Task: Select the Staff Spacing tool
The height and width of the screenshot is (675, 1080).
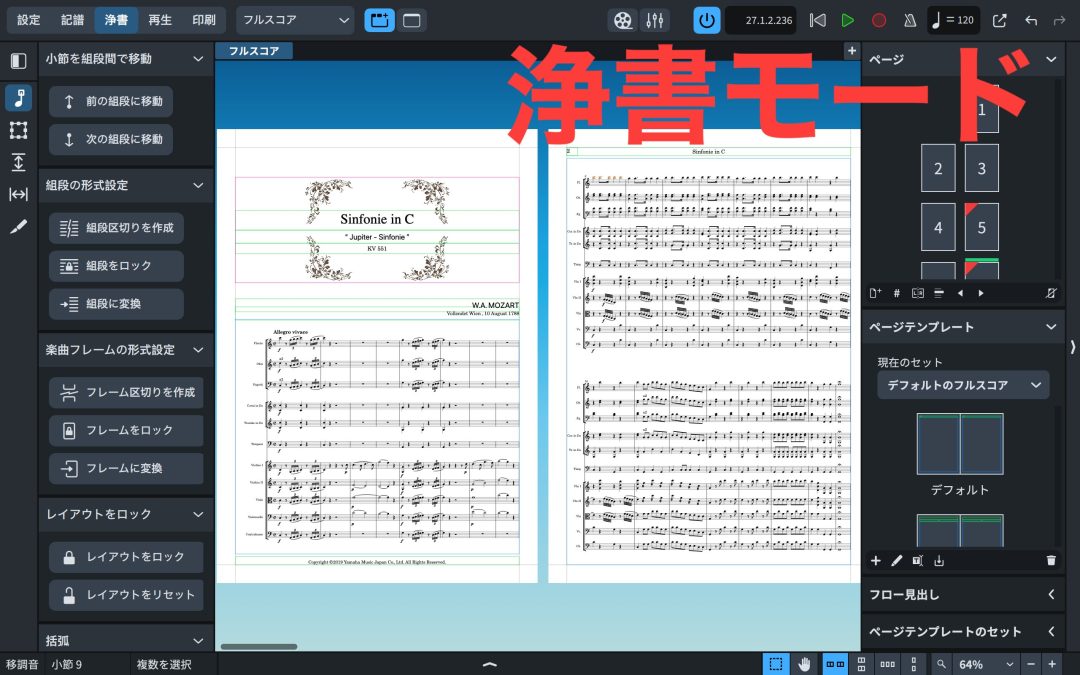Action: point(19,163)
